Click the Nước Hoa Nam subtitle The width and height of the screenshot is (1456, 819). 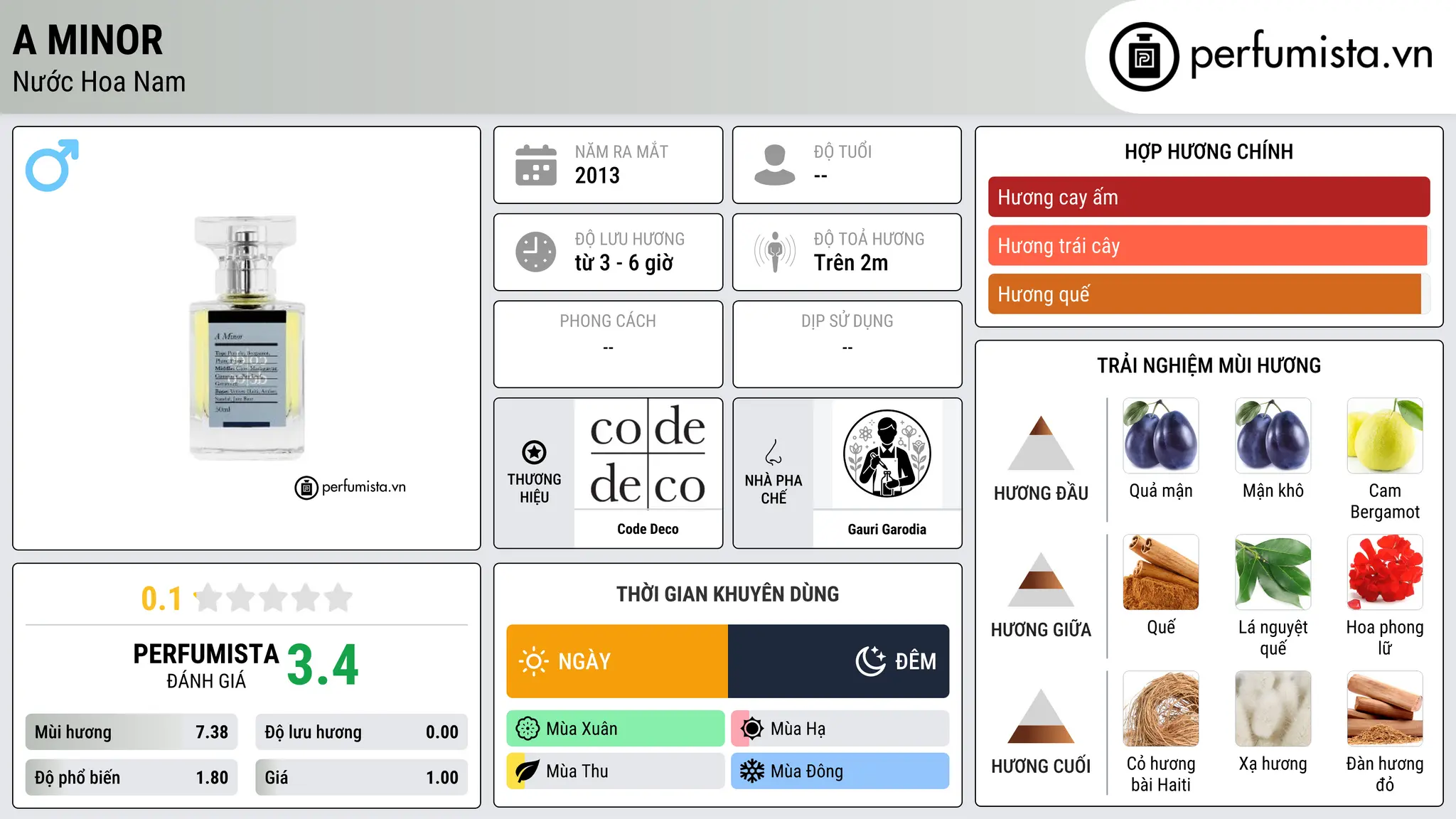[x=100, y=82]
